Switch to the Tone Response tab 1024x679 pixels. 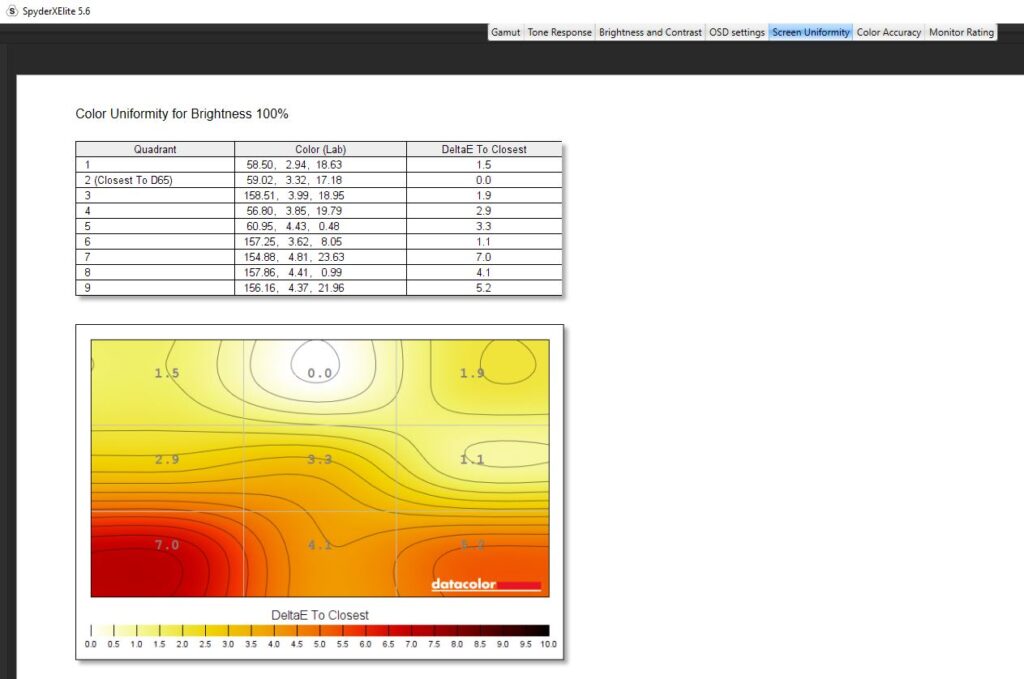point(559,32)
